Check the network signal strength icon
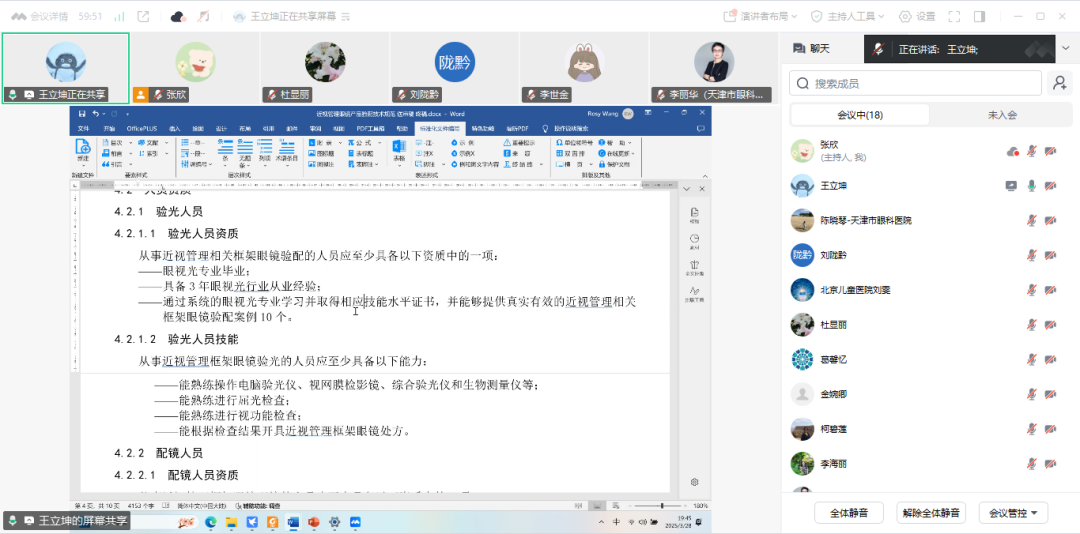The height and width of the screenshot is (534, 1080). (119, 17)
